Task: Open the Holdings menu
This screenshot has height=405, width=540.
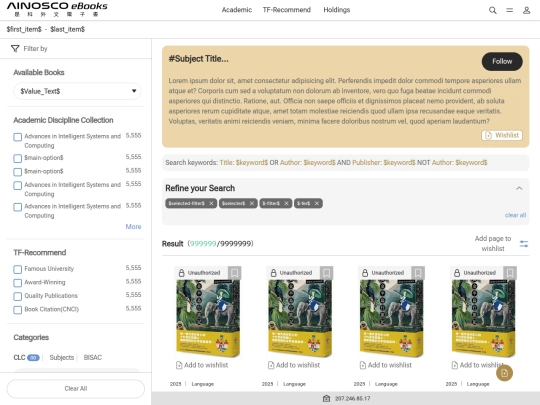Action: click(336, 10)
